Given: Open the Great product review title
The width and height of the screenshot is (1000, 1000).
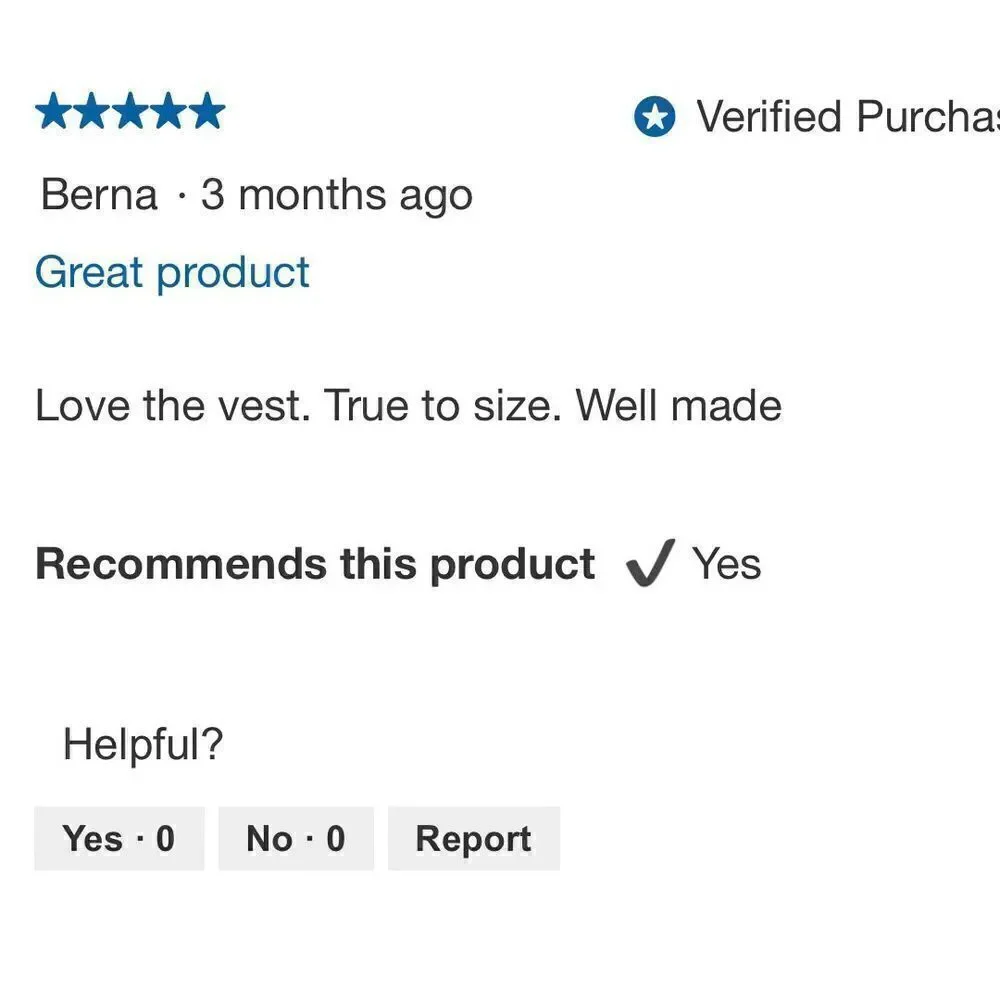Looking at the screenshot, I should pos(172,273).
